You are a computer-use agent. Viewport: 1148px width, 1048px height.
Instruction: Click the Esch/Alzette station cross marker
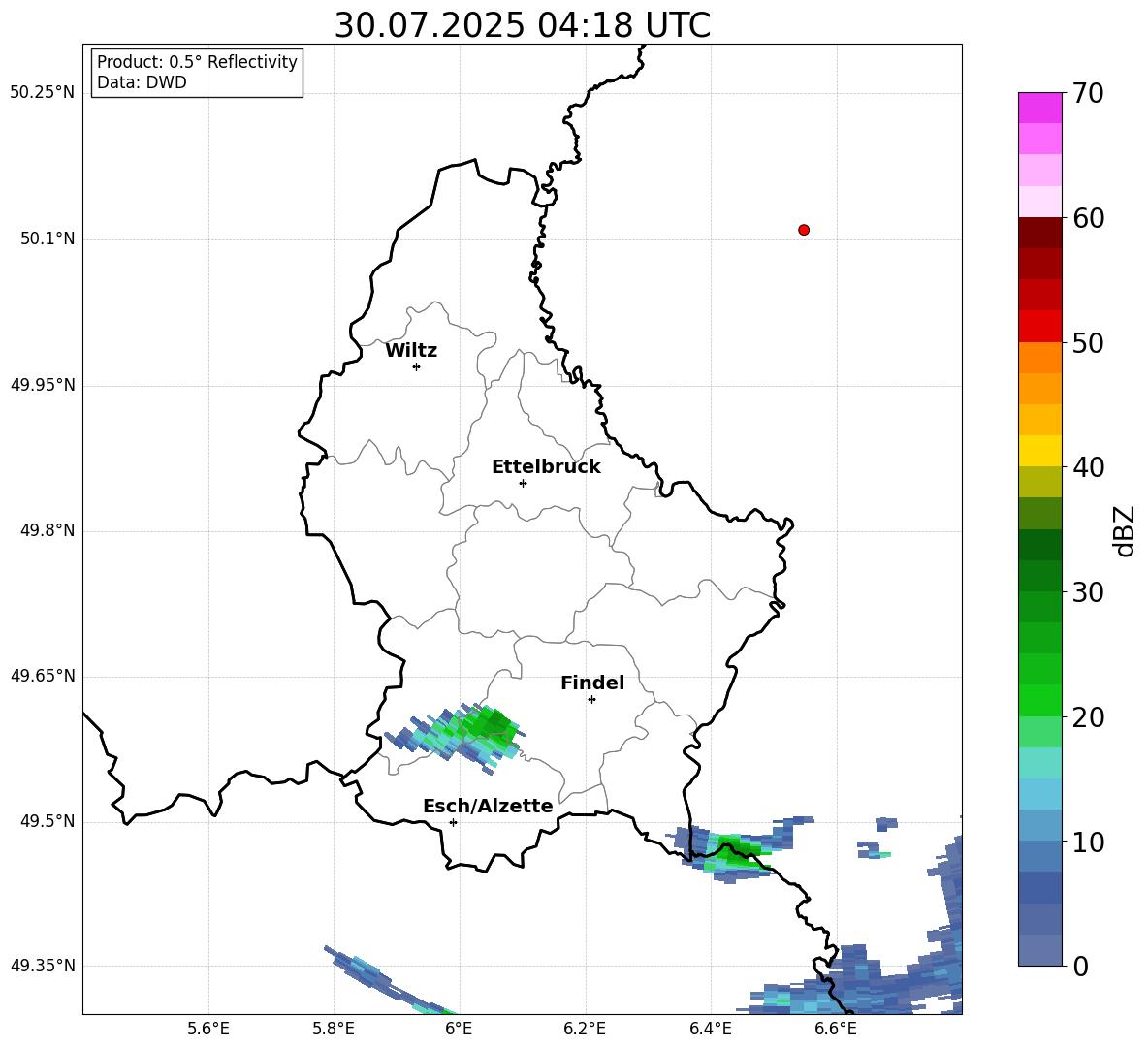(453, 822)
